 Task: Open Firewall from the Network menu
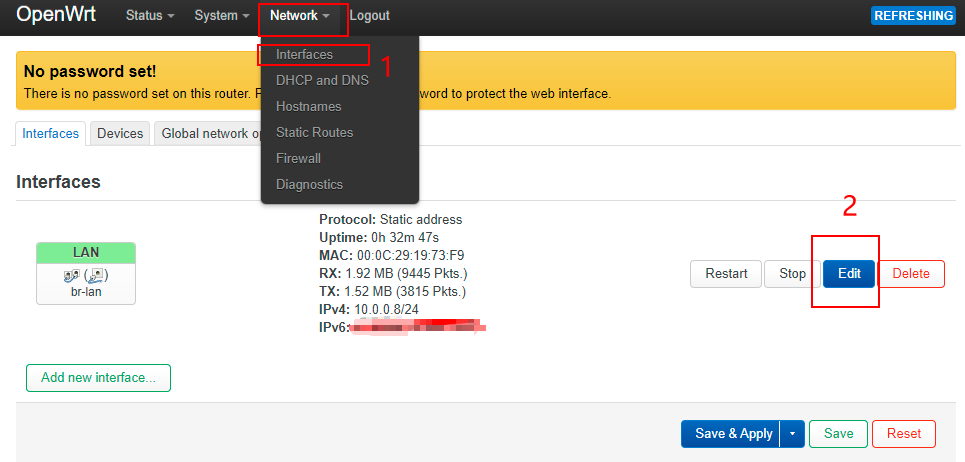click(298, 158)
